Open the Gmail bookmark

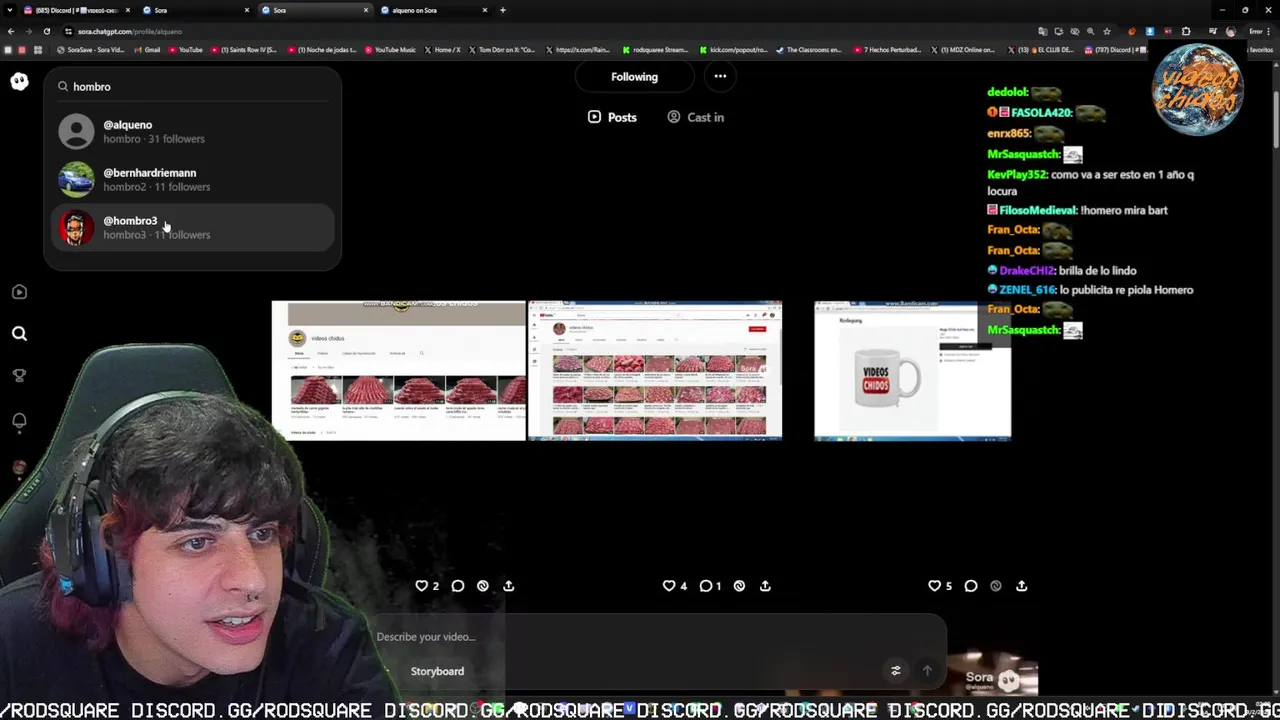[147, 50]
